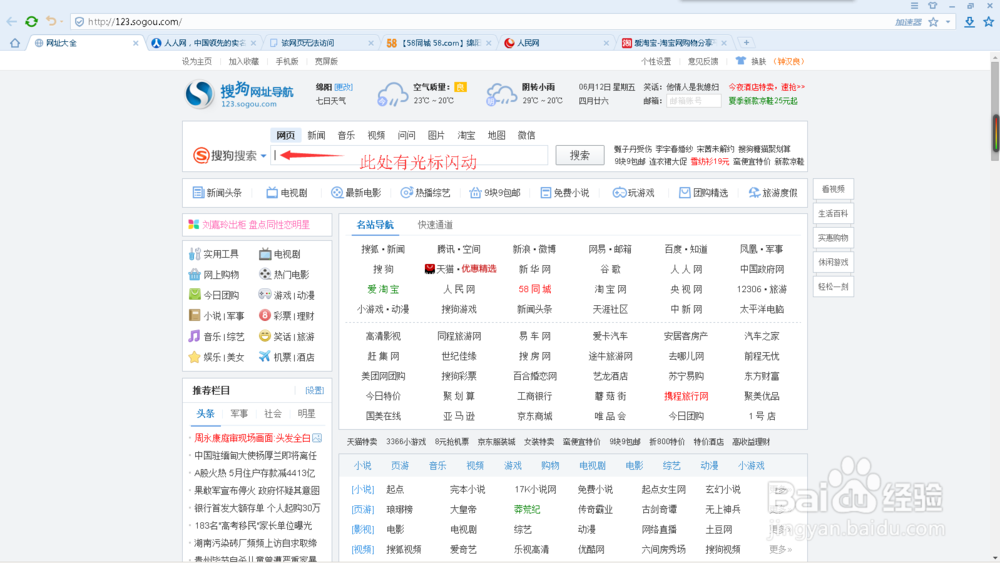The height and width of the screenshot is (563, 1000).
Task: Expand 更多 in the 视频 row
Action: (x=780, y=549)
